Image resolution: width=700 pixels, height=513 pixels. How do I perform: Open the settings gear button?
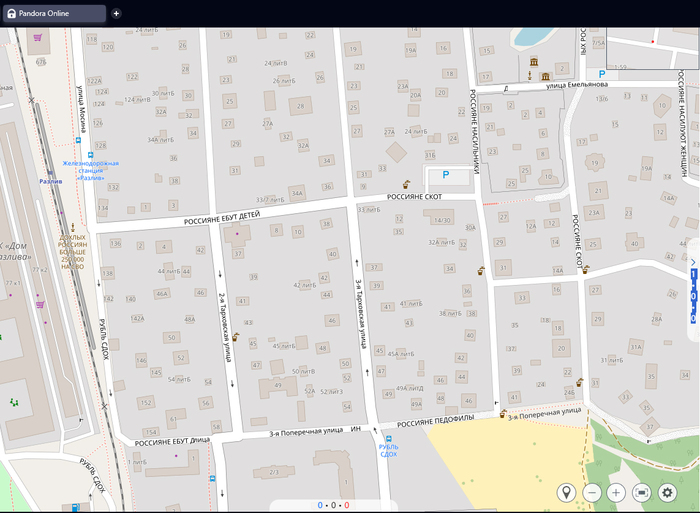coord(667,493)
